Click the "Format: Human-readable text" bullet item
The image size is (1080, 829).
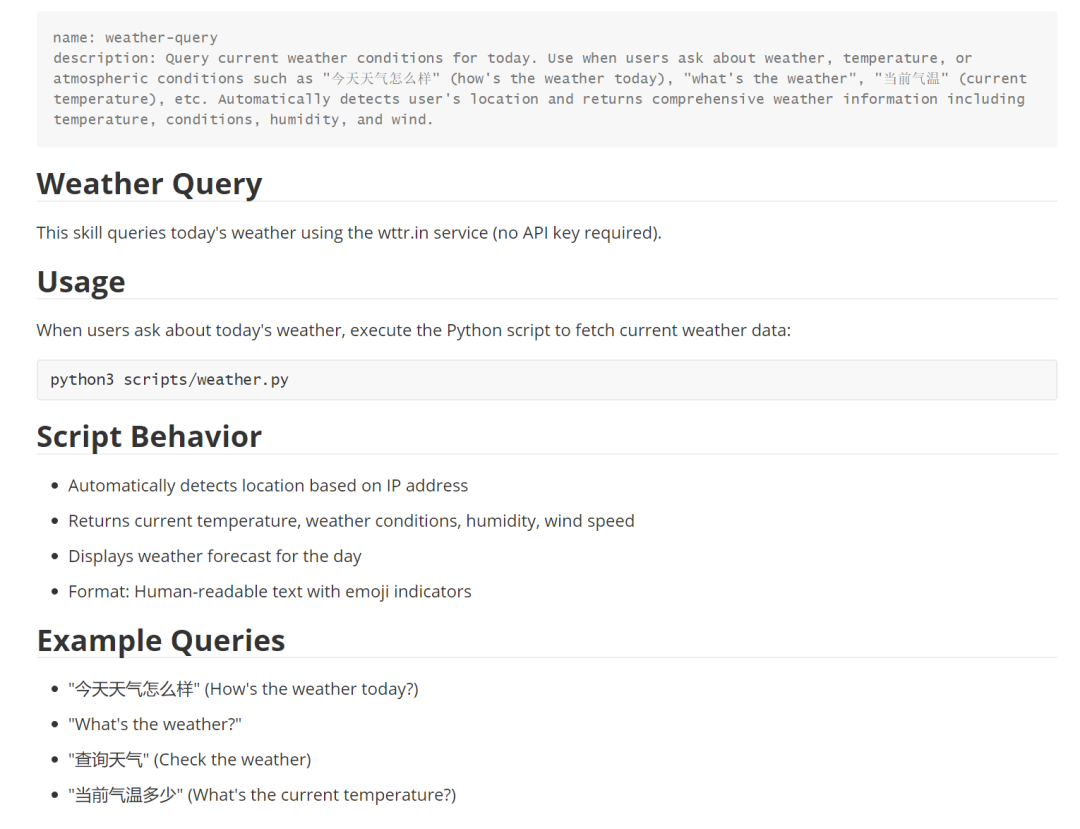269,592
